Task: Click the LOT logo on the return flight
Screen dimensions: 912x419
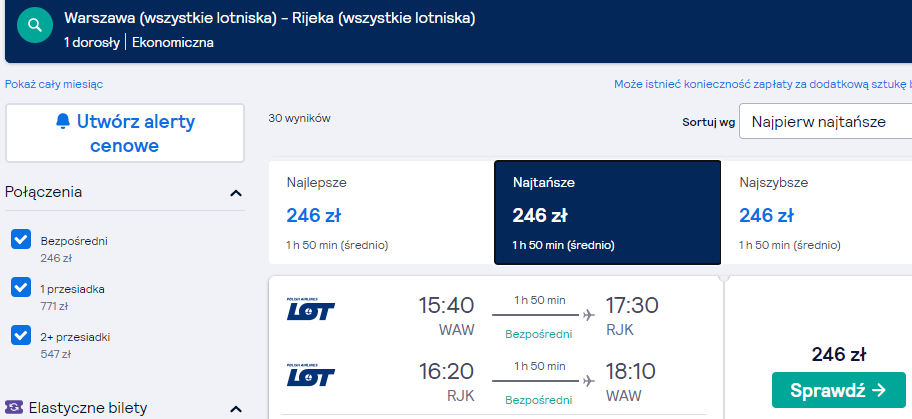Action: 310,376
